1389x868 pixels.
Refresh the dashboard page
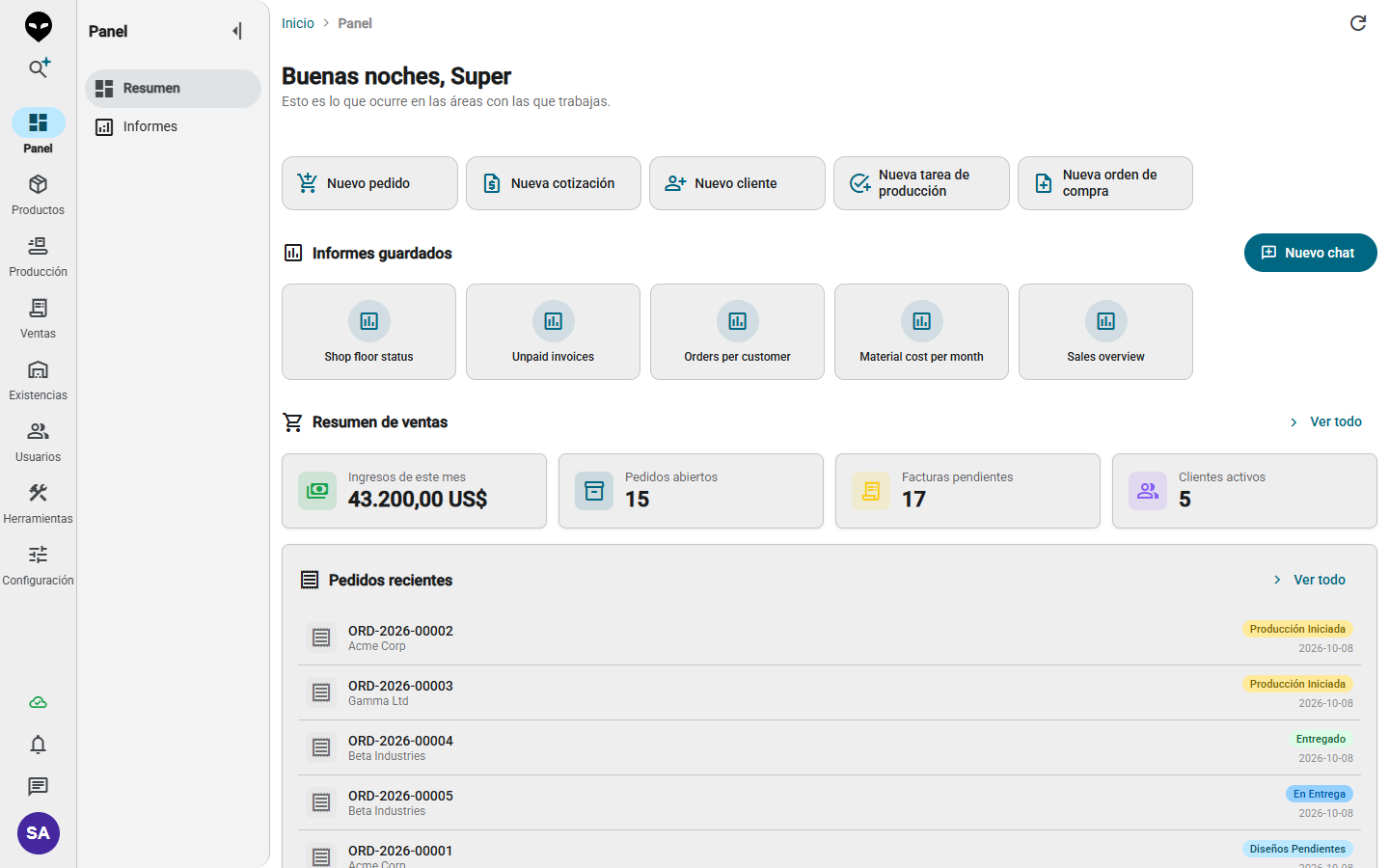1358,23
